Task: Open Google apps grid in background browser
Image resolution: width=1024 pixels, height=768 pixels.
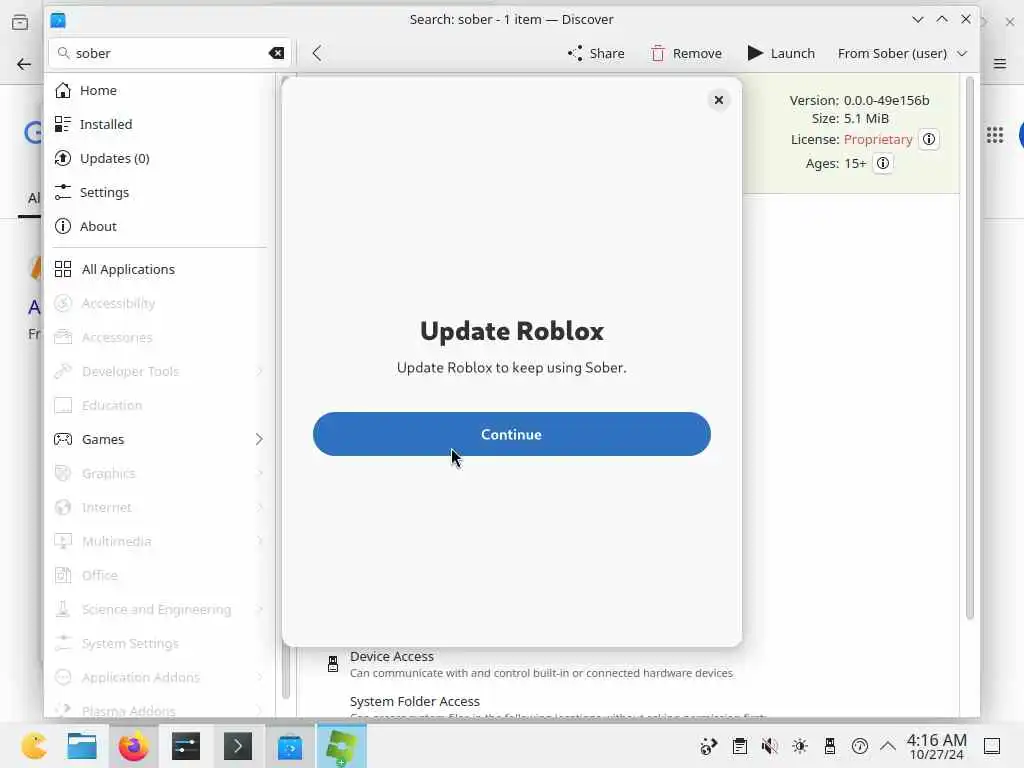Action: [995, 135]
